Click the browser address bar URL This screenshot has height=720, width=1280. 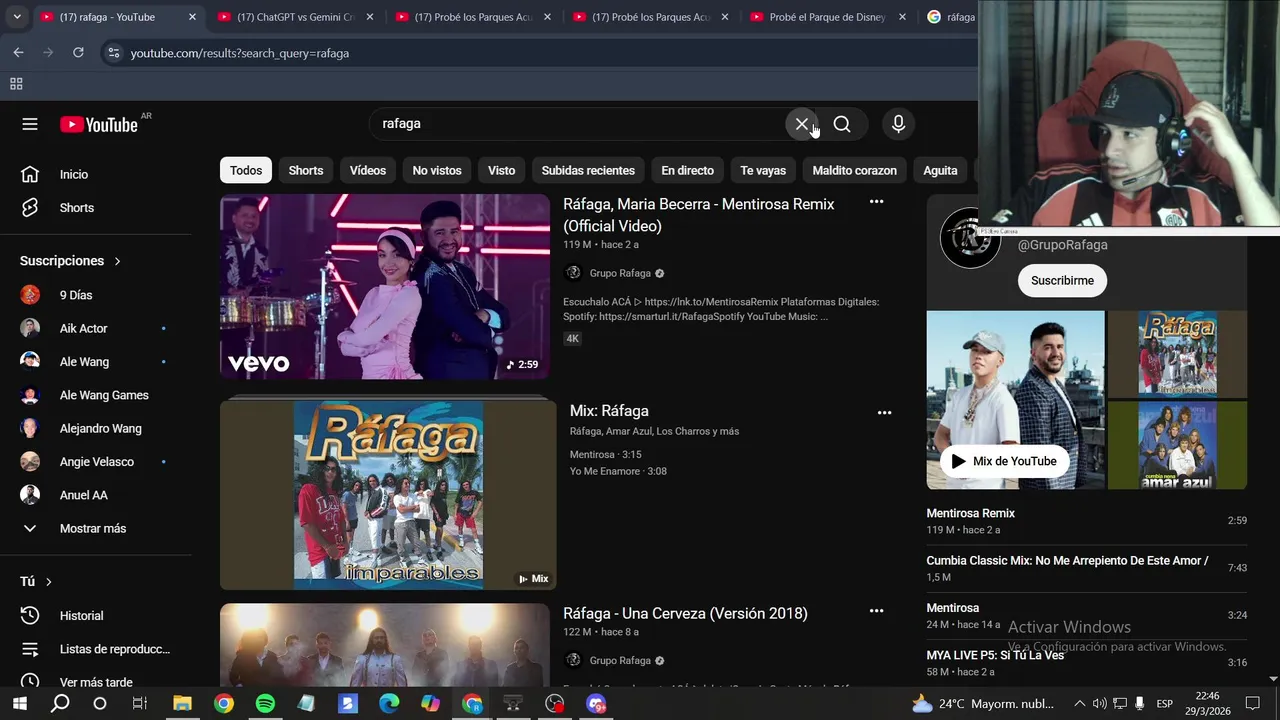[240, 53]
